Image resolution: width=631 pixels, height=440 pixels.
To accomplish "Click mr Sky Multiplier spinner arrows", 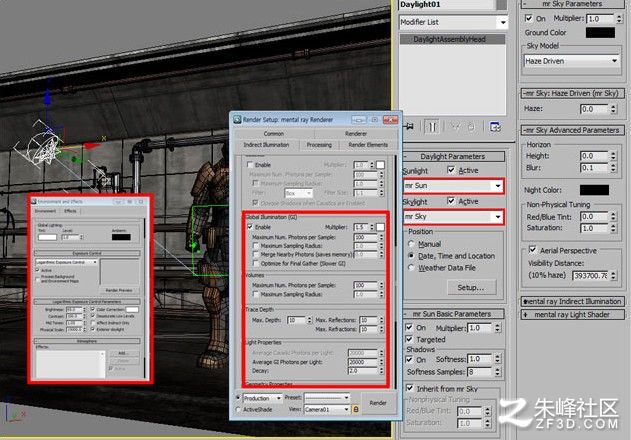I will 619,19.
